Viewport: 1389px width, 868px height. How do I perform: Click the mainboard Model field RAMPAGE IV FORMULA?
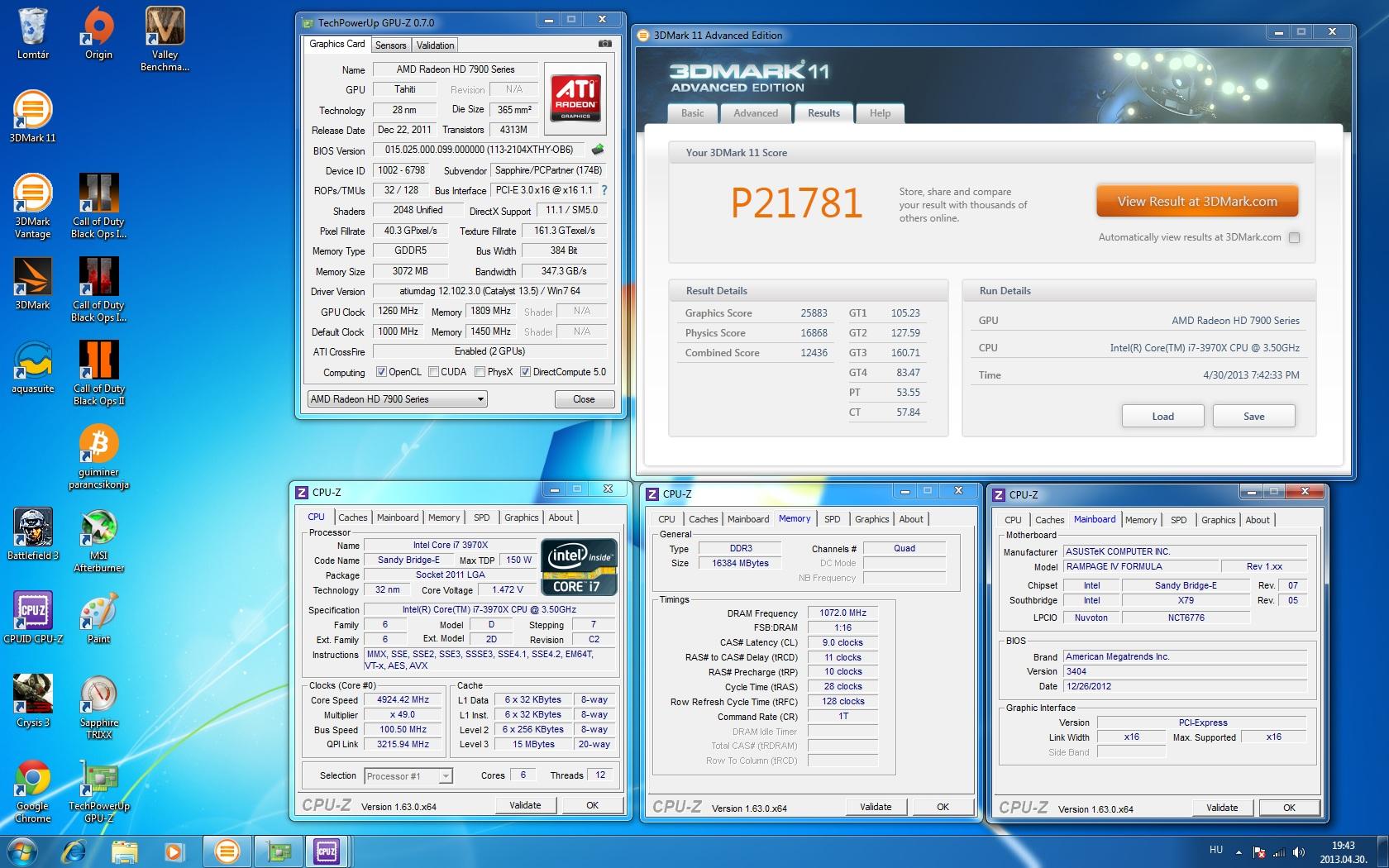pos(1140,566)
